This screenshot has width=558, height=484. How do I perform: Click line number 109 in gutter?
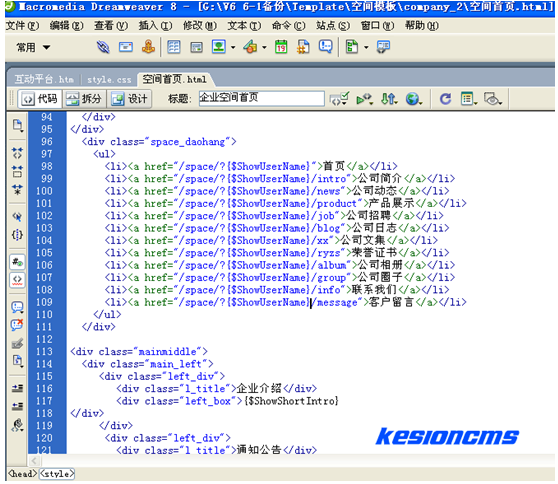click(x=44, y=302)
